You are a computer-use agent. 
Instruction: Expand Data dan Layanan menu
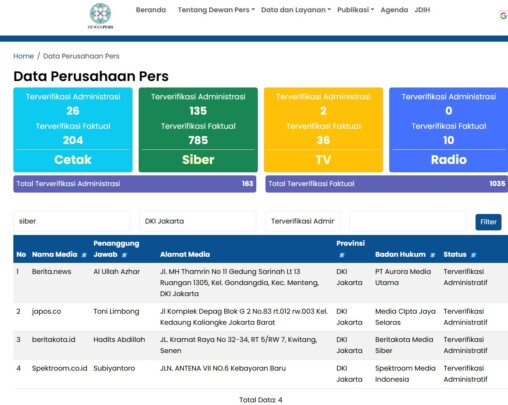point(296,10)
